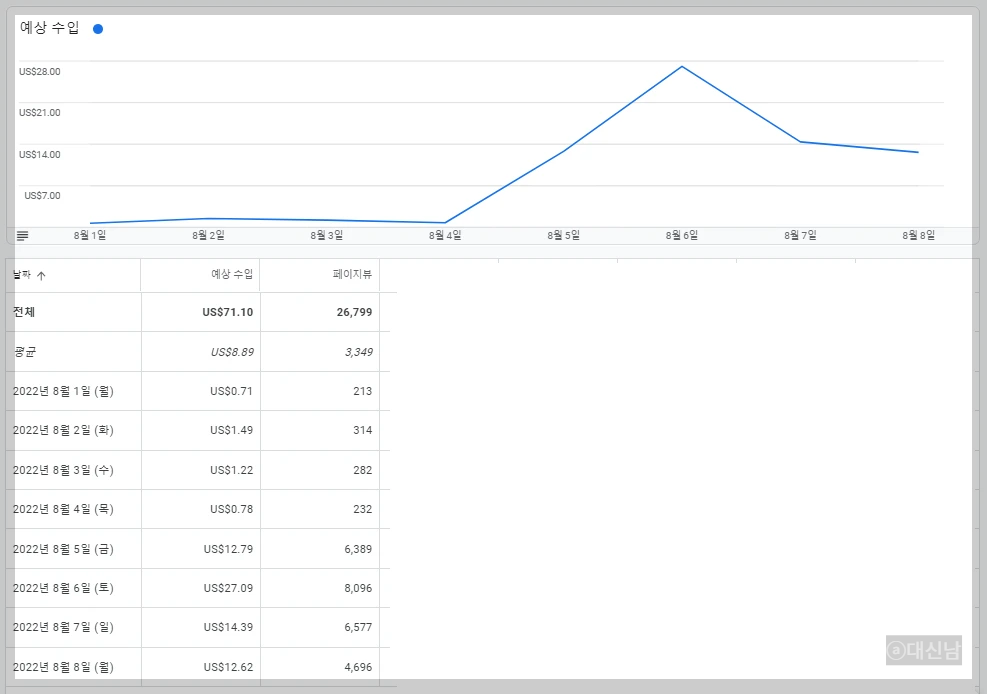987x694 pixels.
Task: Select pageview cell 213
Action: [363, 391]
